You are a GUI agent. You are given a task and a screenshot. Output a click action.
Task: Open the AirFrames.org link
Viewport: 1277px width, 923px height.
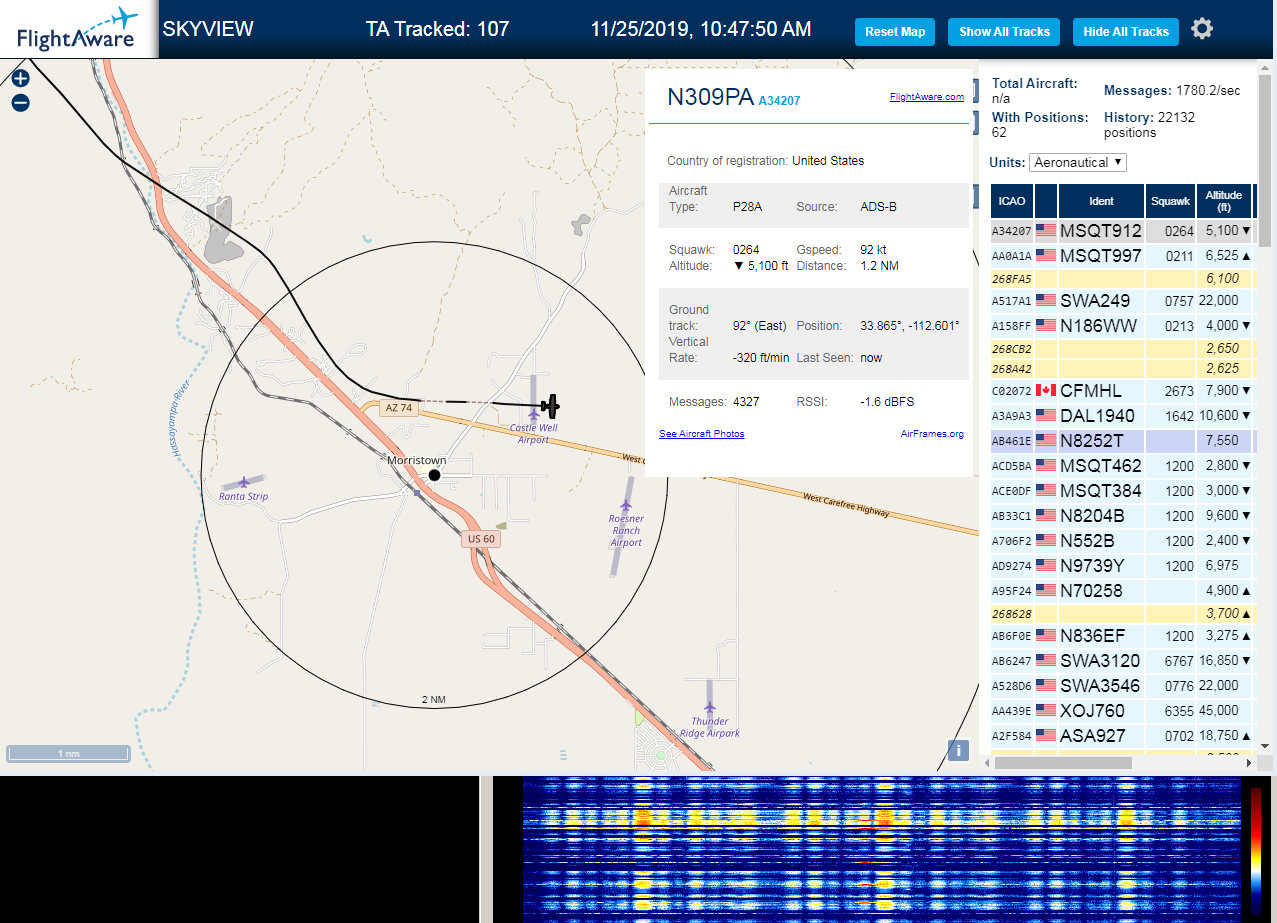click(x=932, y=434)
